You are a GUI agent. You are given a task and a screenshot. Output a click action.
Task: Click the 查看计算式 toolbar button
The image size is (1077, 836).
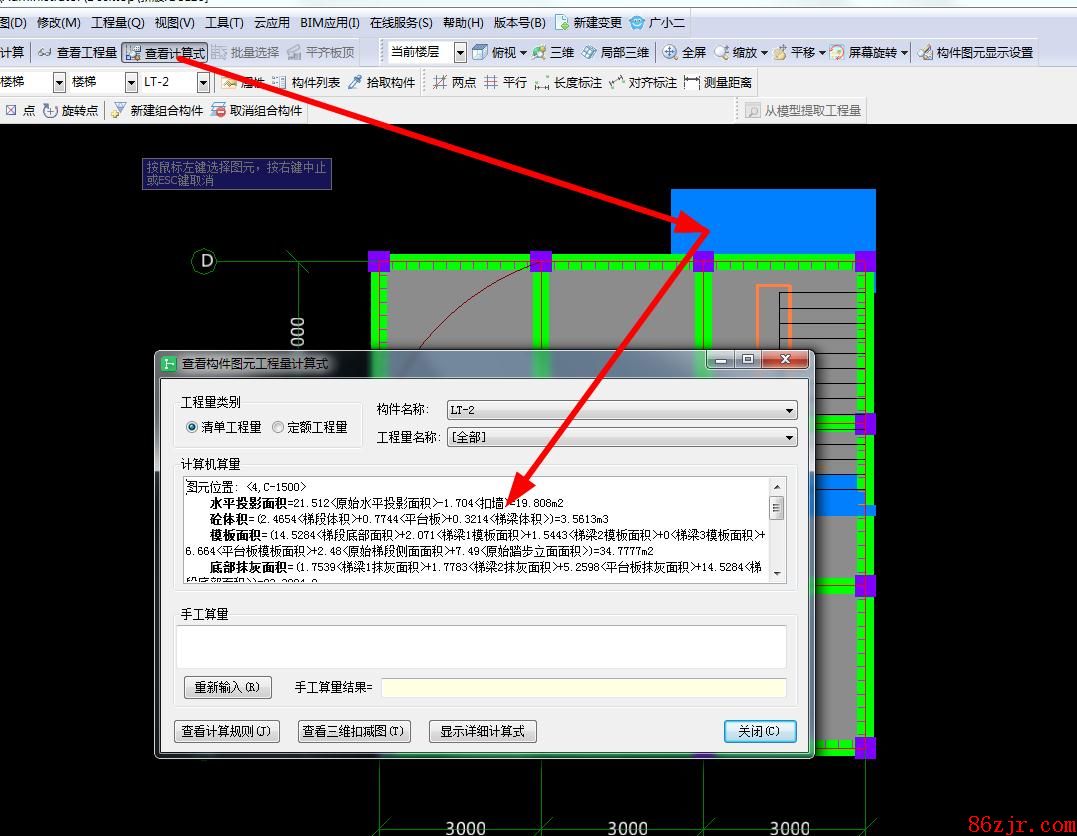click(x=165, y=53)
